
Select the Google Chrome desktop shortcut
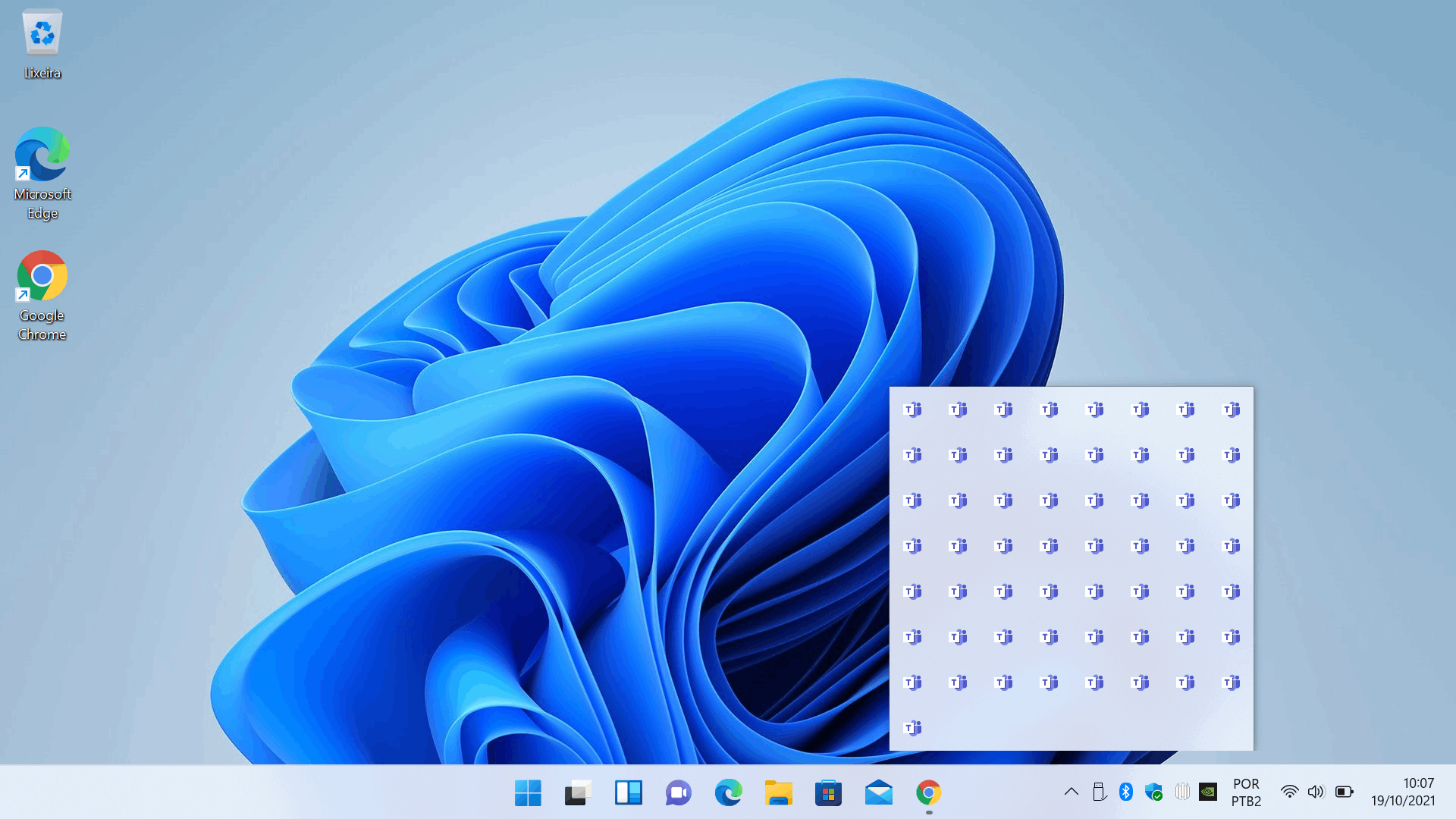click(x=42, y=296)
